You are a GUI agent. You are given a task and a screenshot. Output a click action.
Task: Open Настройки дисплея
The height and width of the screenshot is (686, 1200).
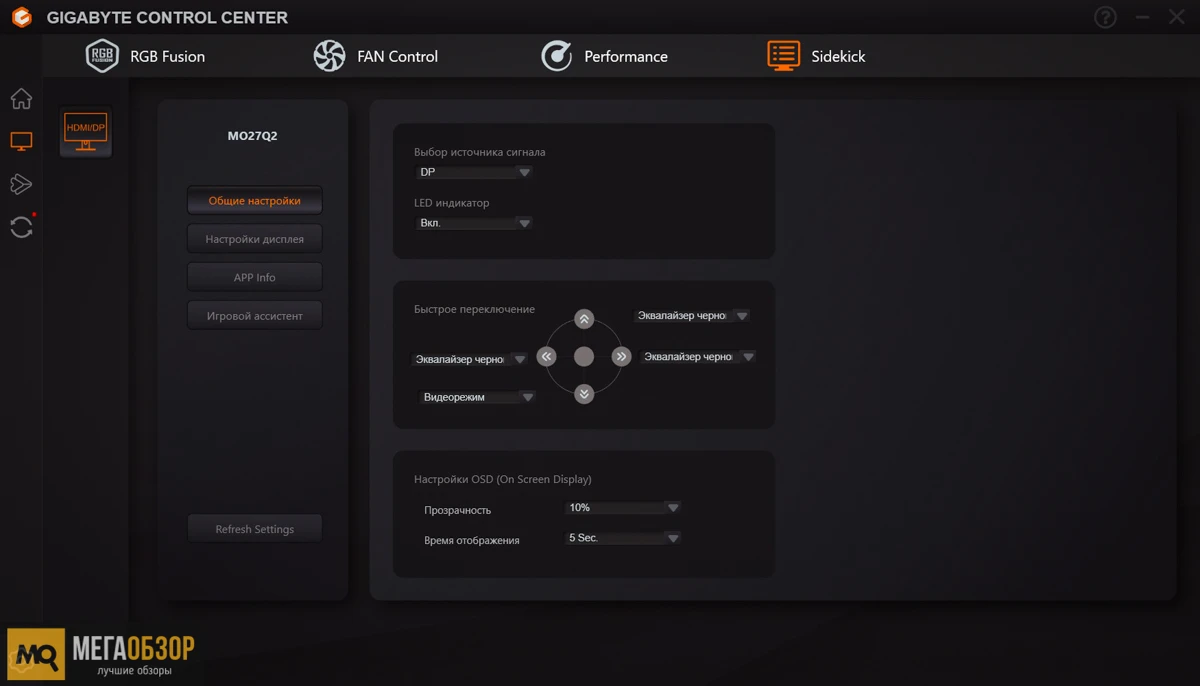click(x=254, y=239)
